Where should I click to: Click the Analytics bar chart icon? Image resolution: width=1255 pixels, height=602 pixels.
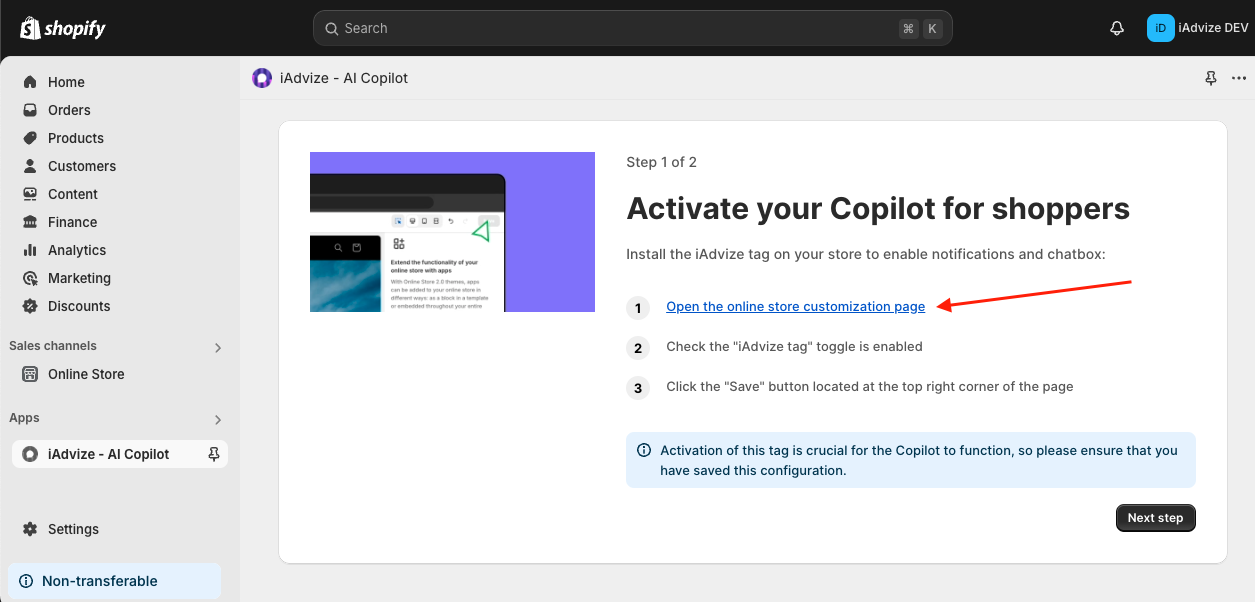point(30,250)
